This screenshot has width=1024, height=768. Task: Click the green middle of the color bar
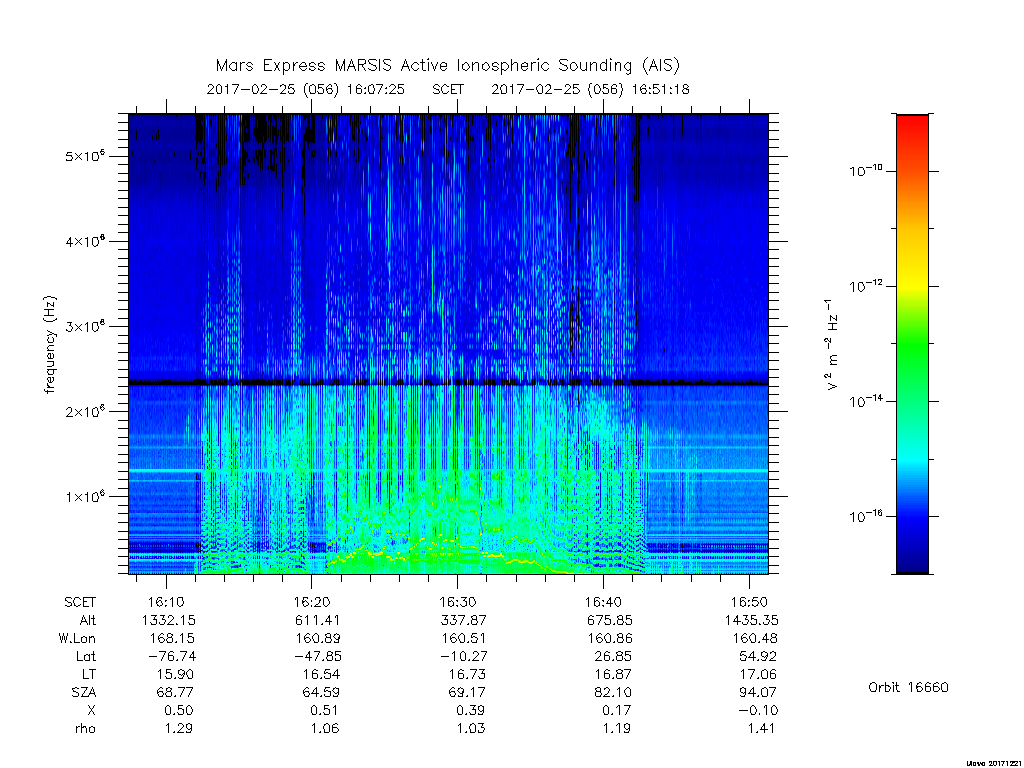[912, 344]
